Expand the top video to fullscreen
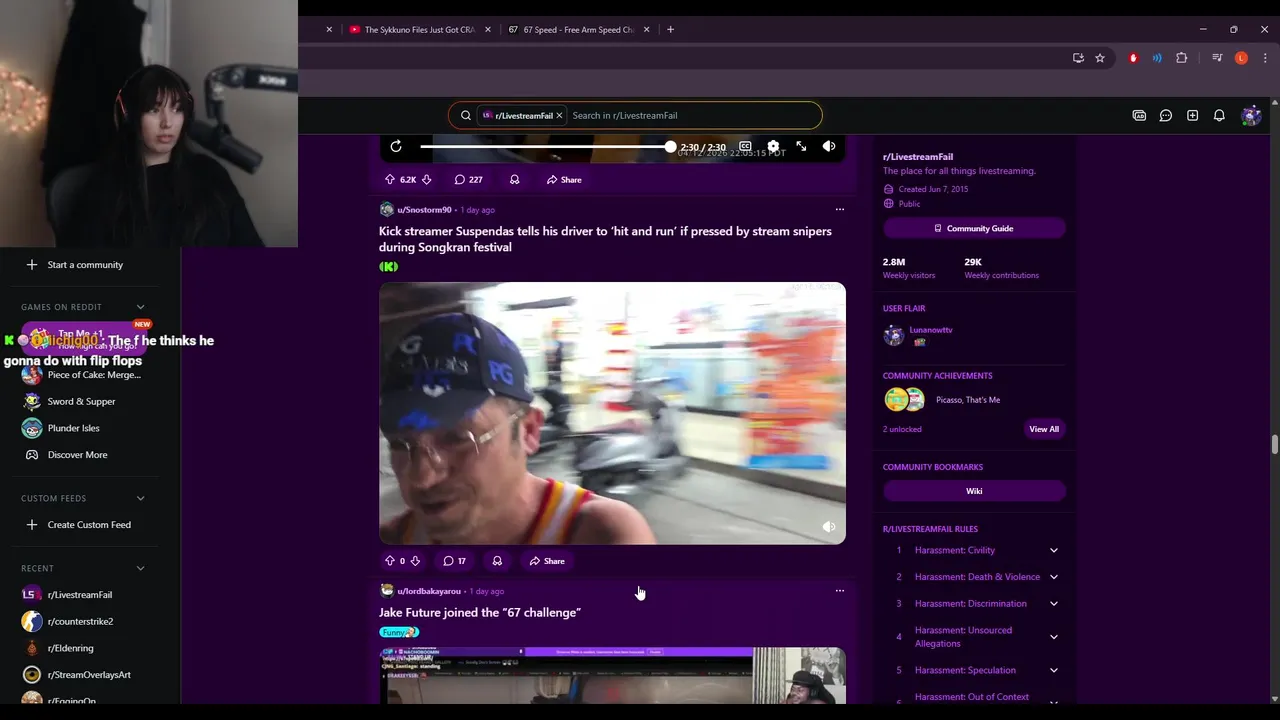This screenshot has width=1280, height=720. (801, 147)
